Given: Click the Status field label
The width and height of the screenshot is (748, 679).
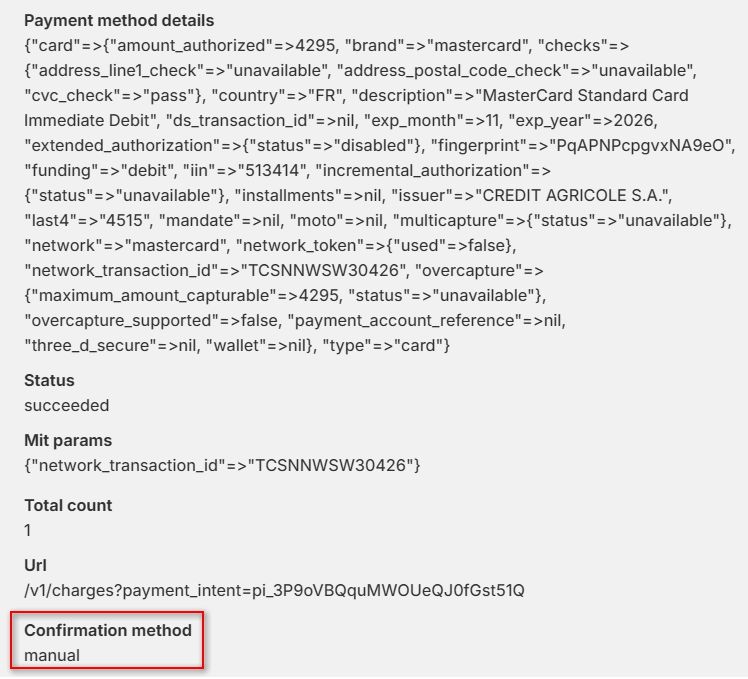Looking at the screenshot, I should coord(49,381).
